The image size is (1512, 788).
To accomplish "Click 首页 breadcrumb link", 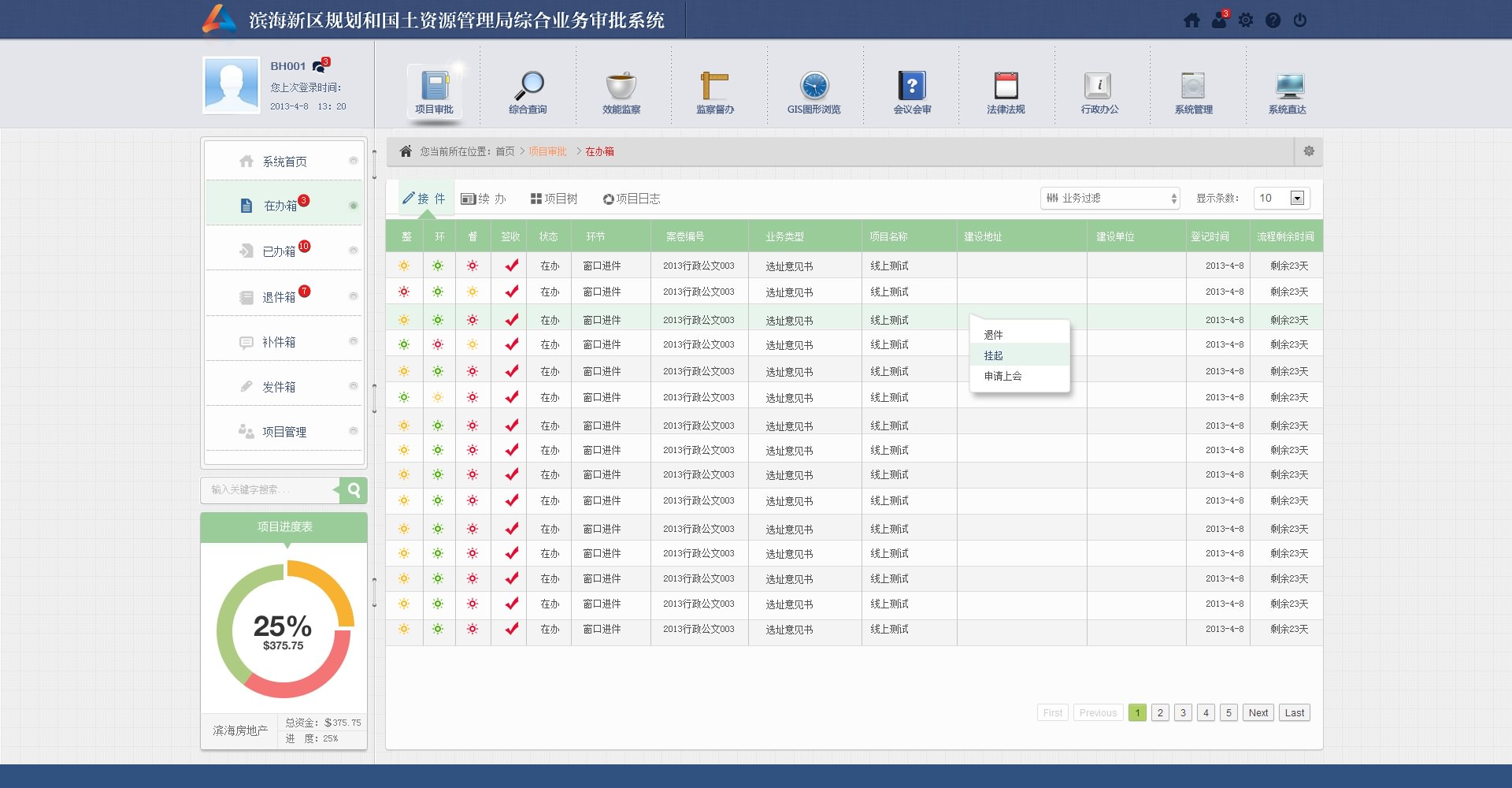I will 505,151.
